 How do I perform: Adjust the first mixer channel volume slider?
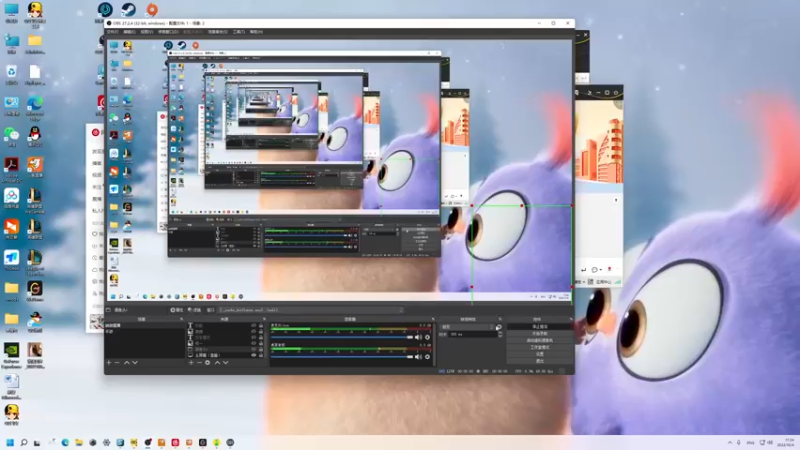click(x=342, y=337)
